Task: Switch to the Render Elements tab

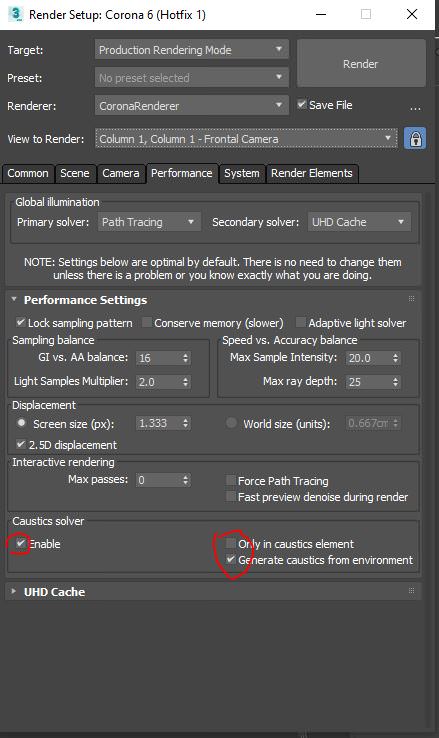Action: [311, 173]
